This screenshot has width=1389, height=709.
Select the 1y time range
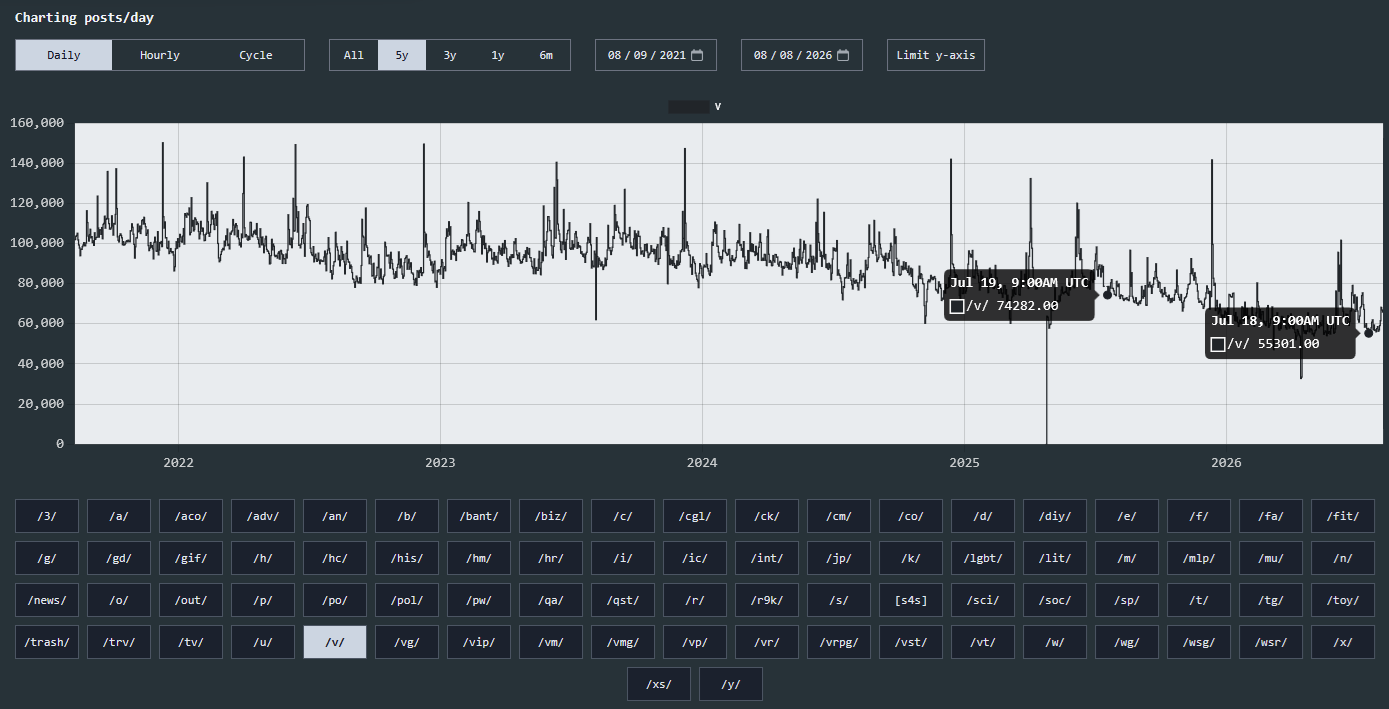[x=498, y=55]
